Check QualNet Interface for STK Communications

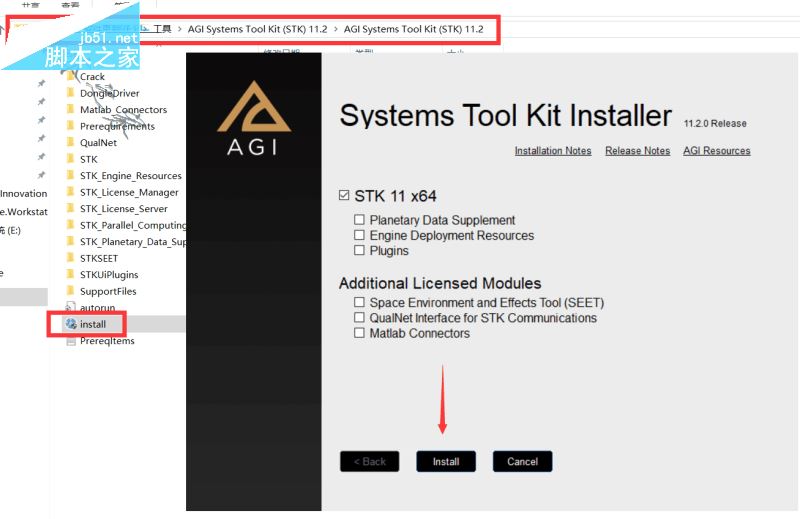[359, 317]
